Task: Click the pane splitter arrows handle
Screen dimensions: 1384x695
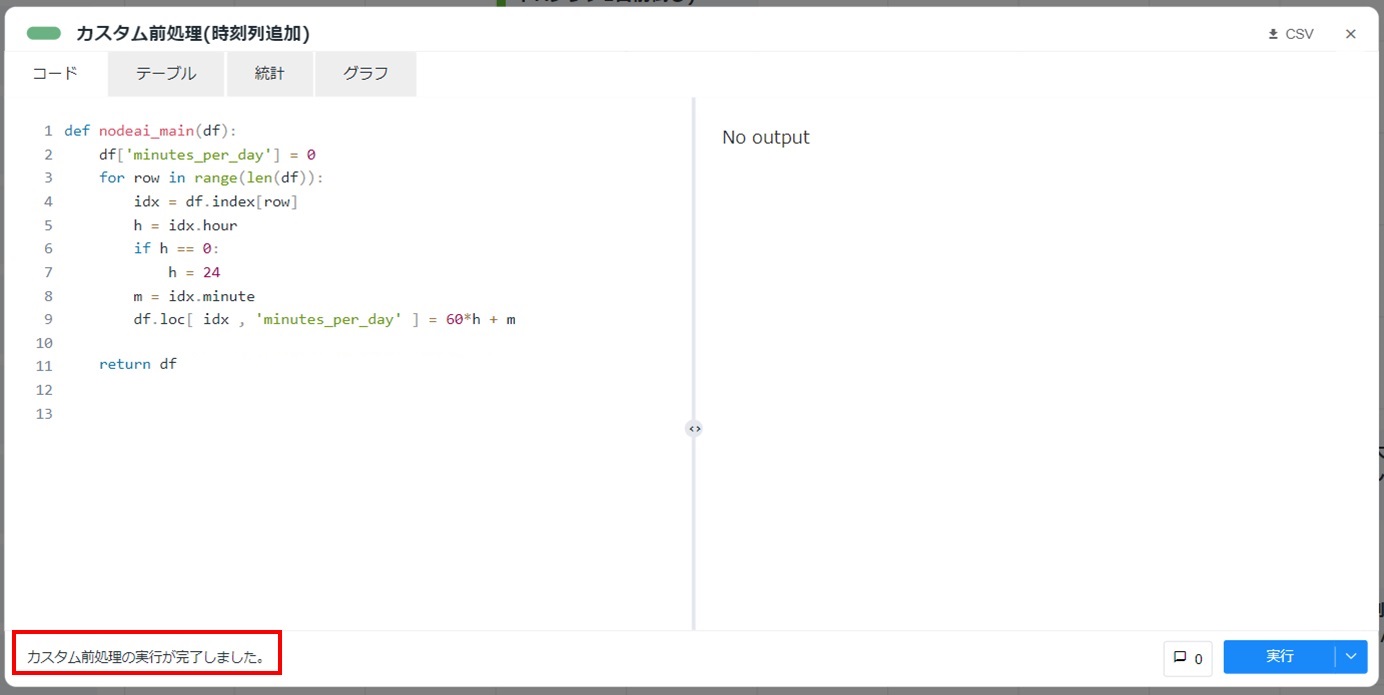Action: (x=694, y=428)
